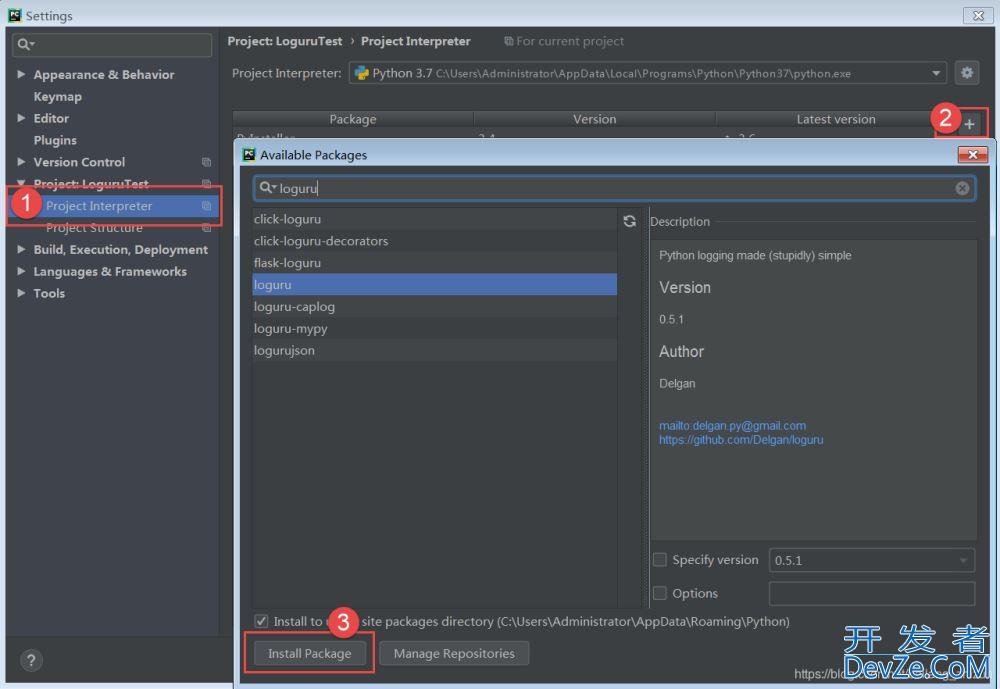Click into the loguru package search field
Image resolution: width=1000 pixels, height=689 pixels.
(x=614, y=188)
